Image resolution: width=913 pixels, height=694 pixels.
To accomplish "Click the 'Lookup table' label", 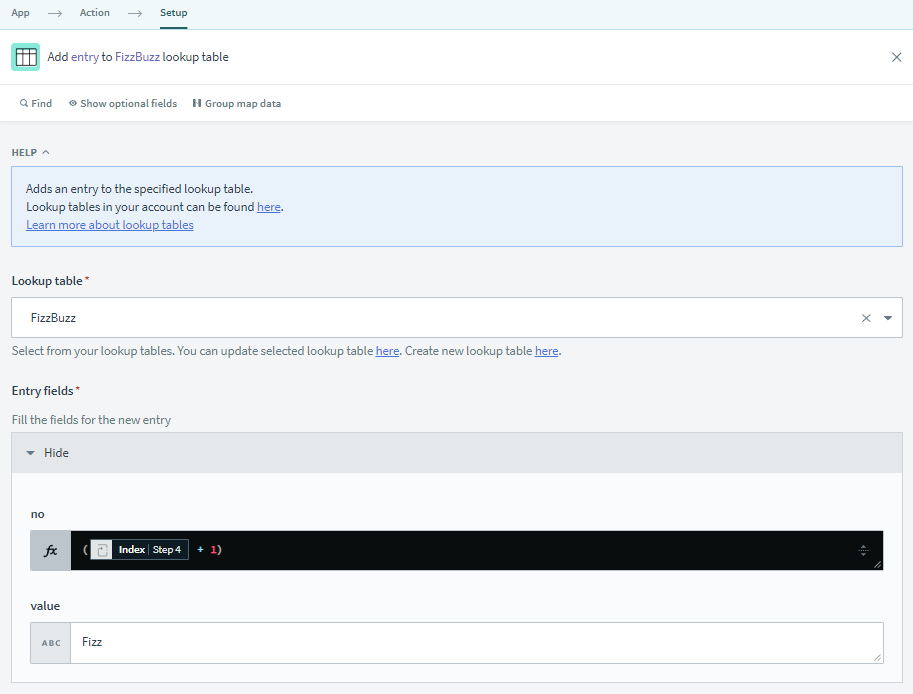I will point(47,281).
